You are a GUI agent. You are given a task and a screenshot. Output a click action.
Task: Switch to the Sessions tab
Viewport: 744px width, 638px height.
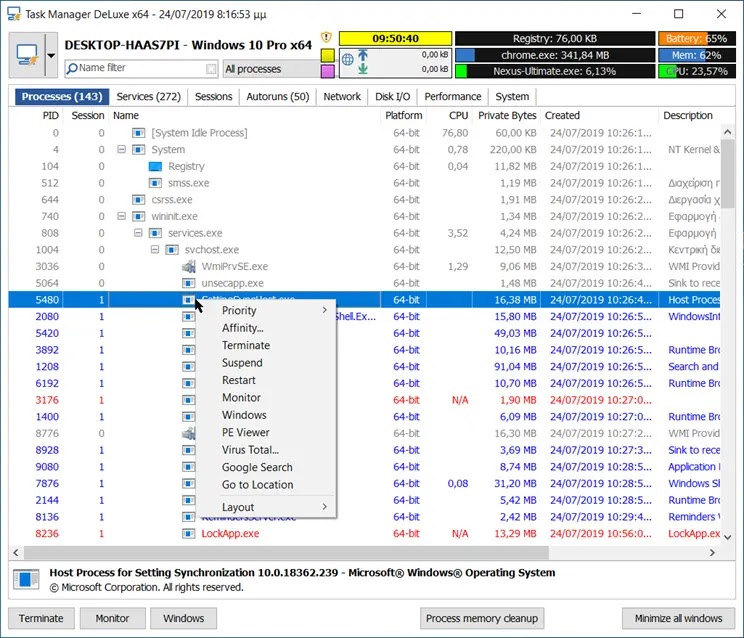tap(214, 97)
